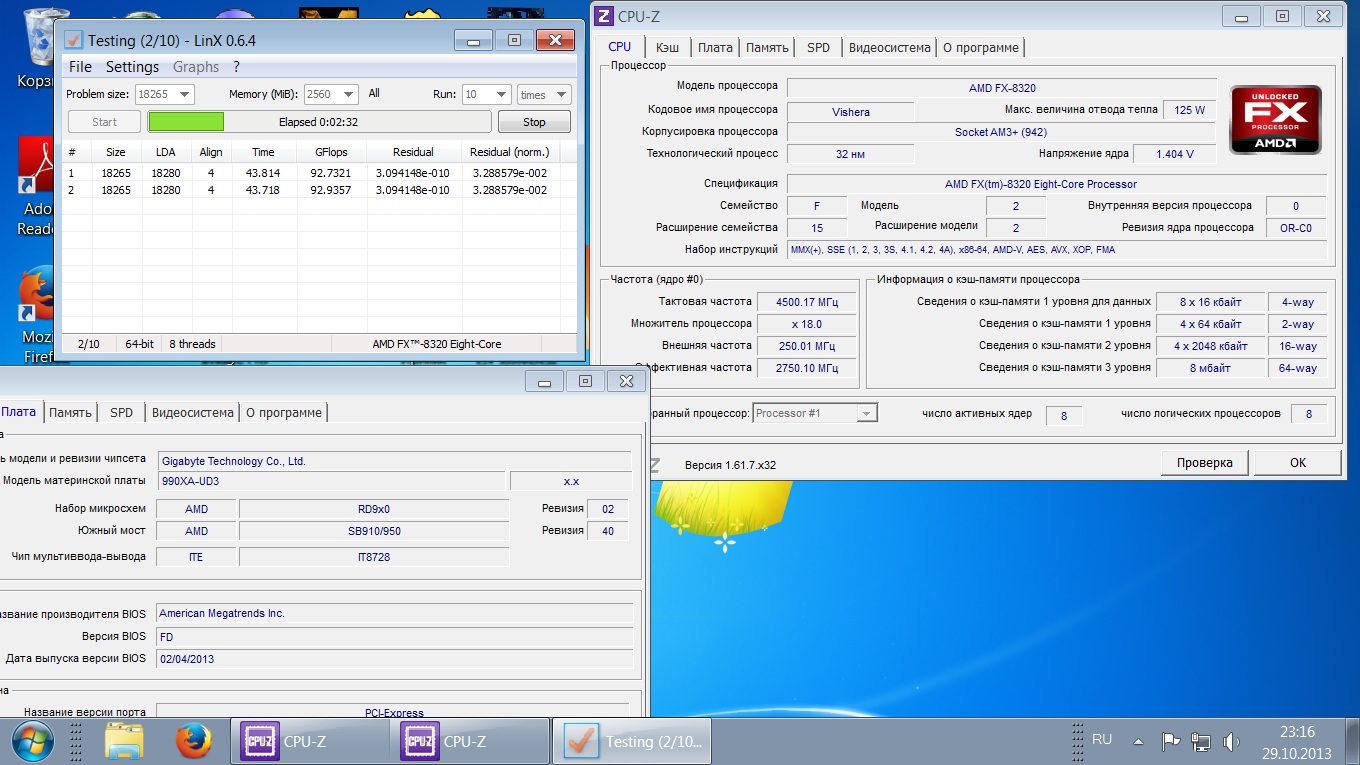This screenshot has height=765, width=1360.
Task: Click the multiplier value 'x 18.0'
Action: (x=805, y=324)
